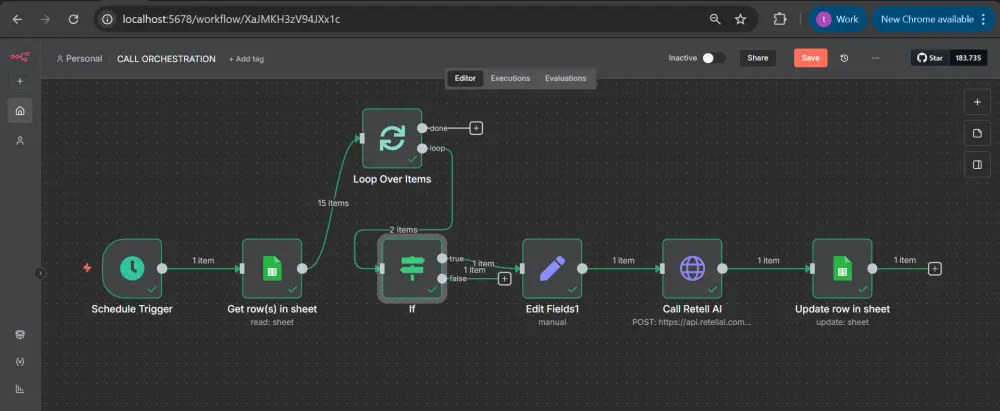Image resolution: width=1000 pixels, height=411 pixels.
Task: Toggle the workflow Inactive switch
Action: (x=714, y=58)
